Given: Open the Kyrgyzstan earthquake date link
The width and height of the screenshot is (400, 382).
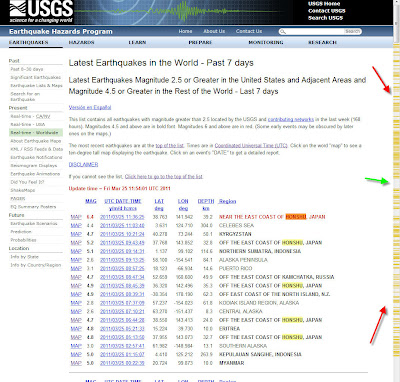Looking at the screenshot, I should coord(122,234).
